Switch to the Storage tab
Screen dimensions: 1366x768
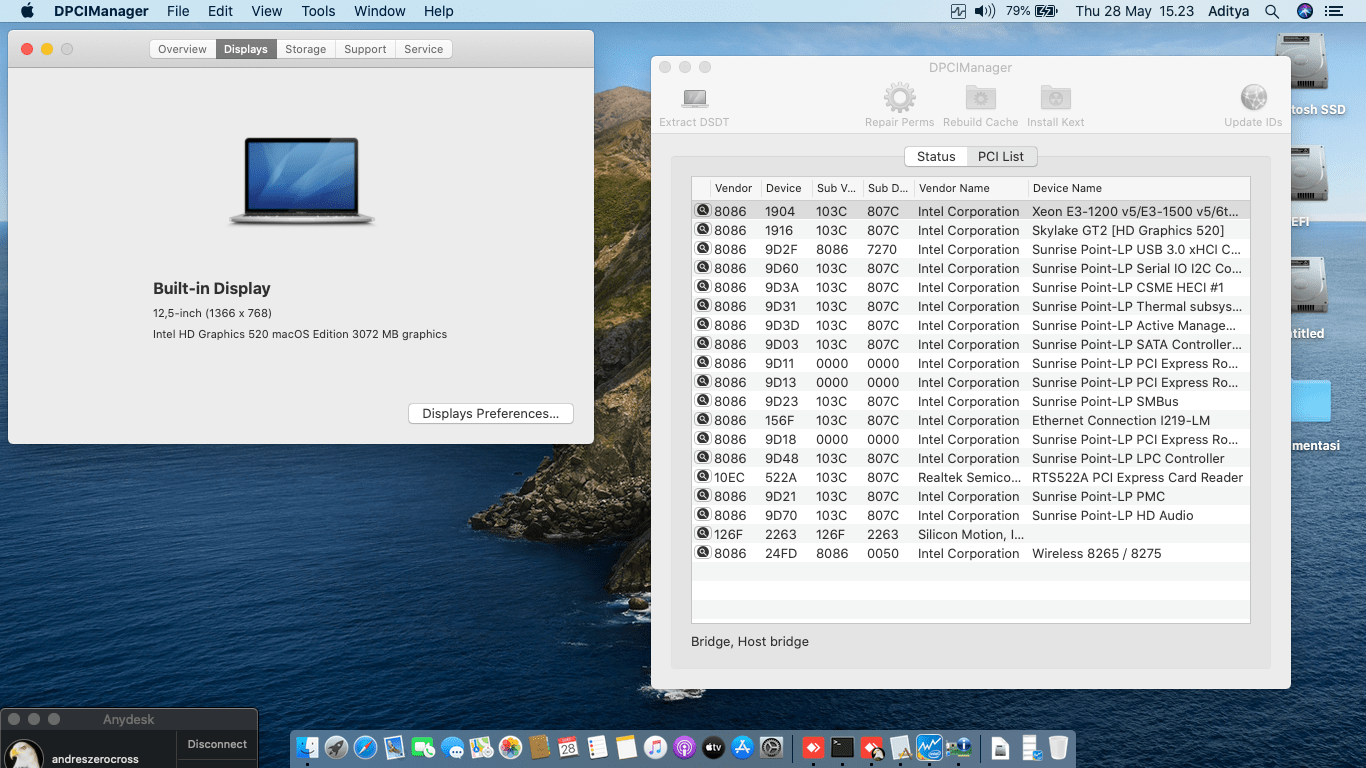coord(306,49)
